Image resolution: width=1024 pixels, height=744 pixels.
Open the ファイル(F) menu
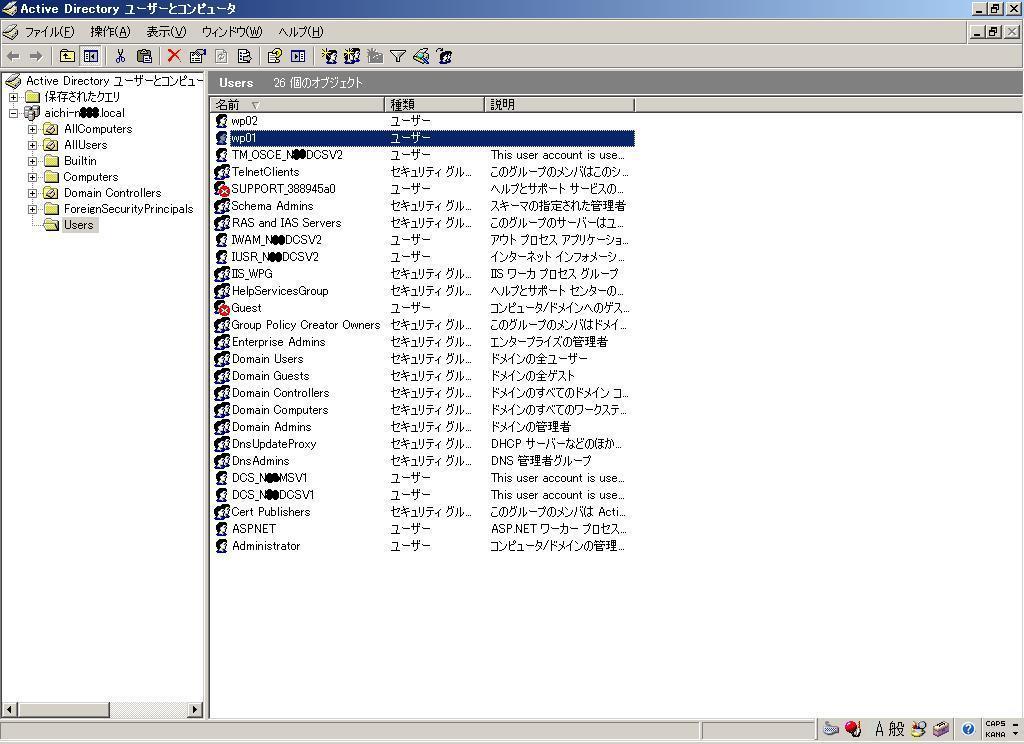[x=50, y=32]
